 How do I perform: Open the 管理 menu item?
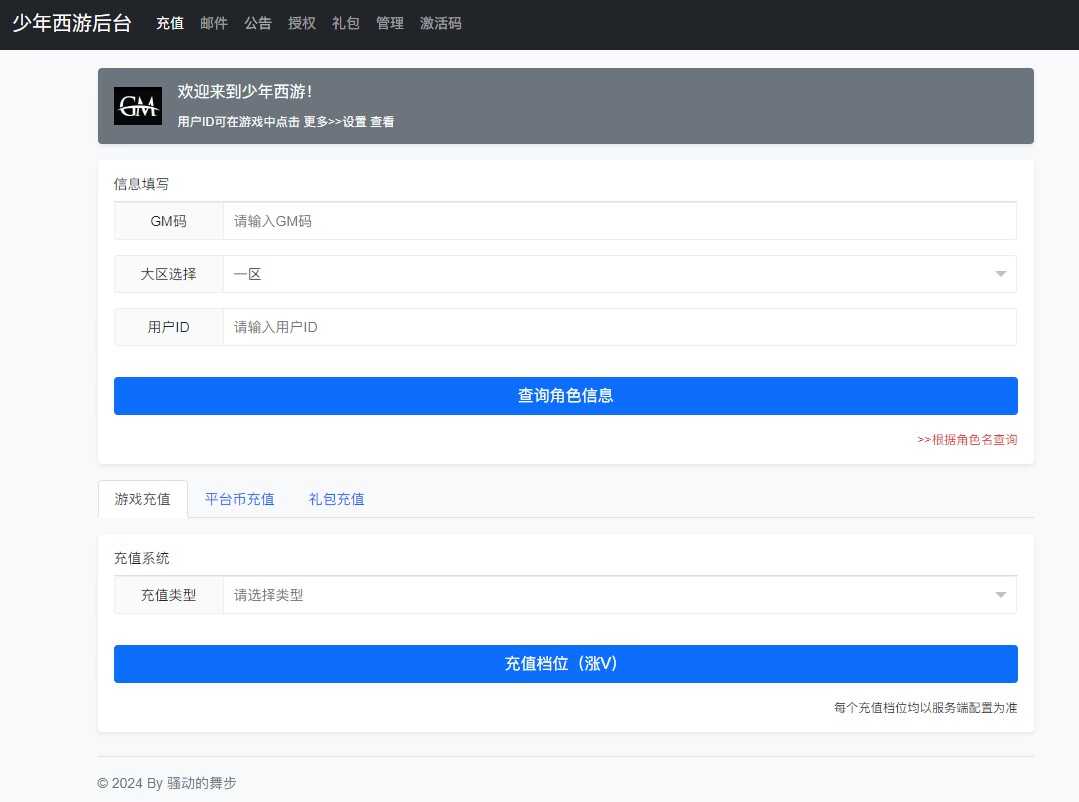pos(389,23)
